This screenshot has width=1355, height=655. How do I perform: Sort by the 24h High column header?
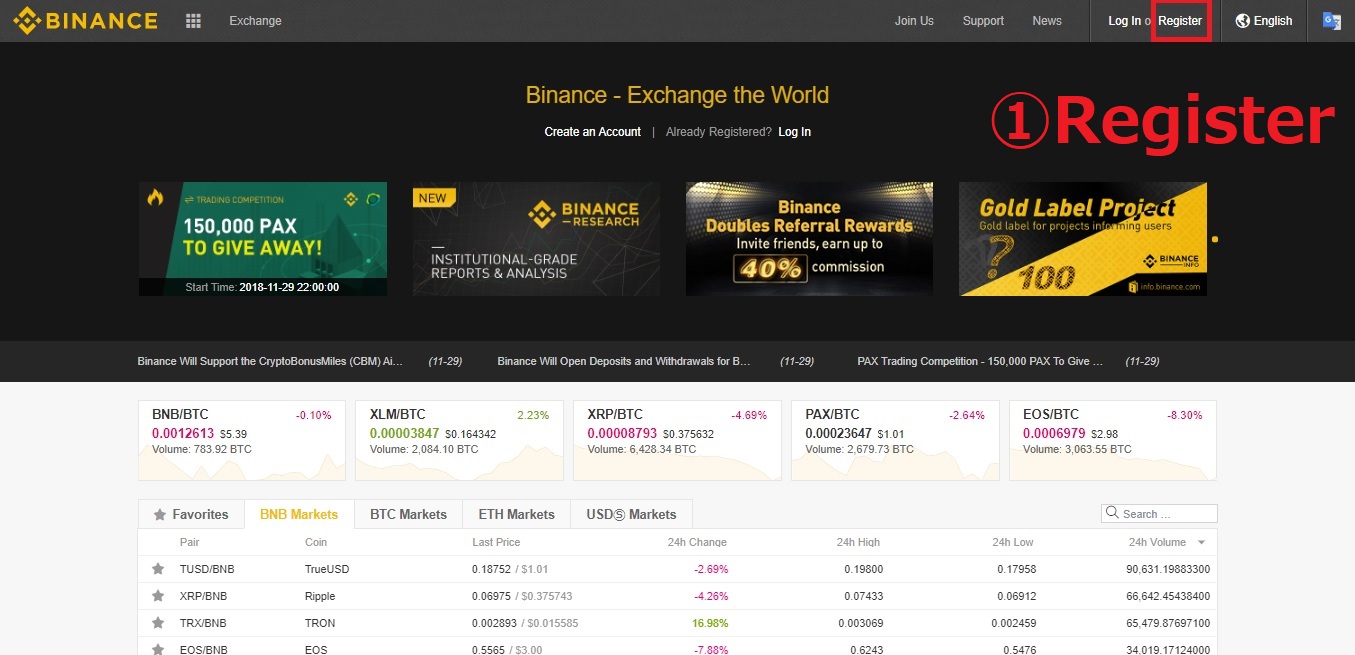point(858,542)
